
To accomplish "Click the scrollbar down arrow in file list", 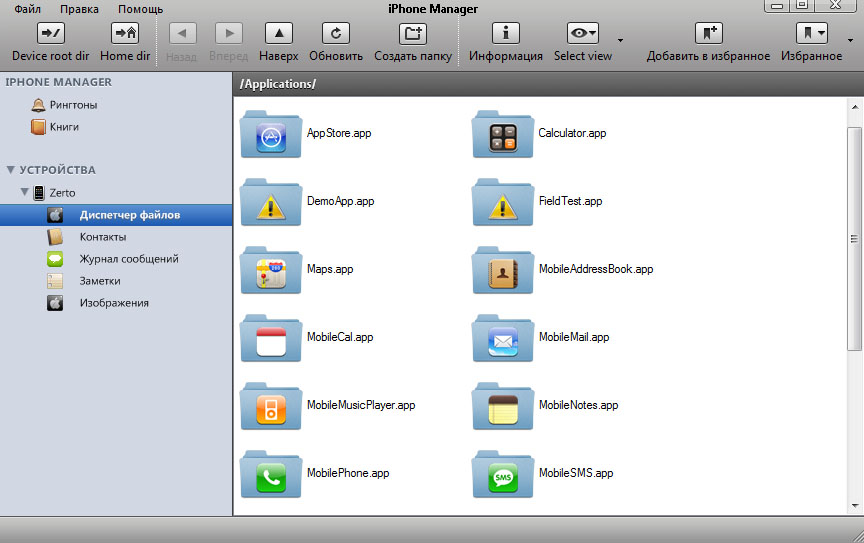I will [x=855, y=506].
